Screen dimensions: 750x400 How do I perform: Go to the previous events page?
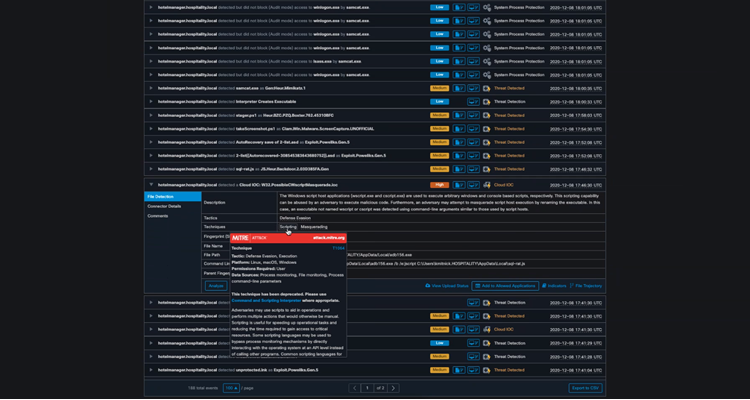[x=354, y=388]
